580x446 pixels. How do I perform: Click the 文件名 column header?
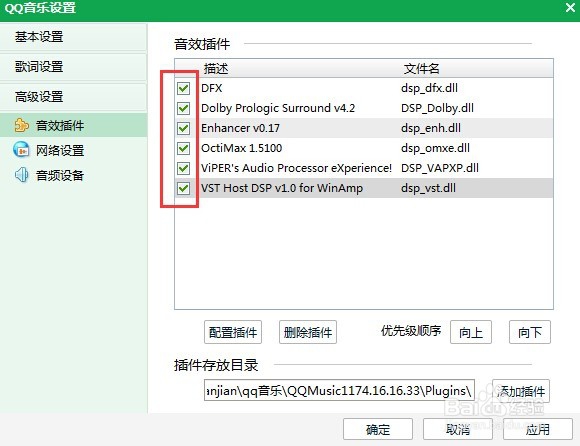coord(422,68)
